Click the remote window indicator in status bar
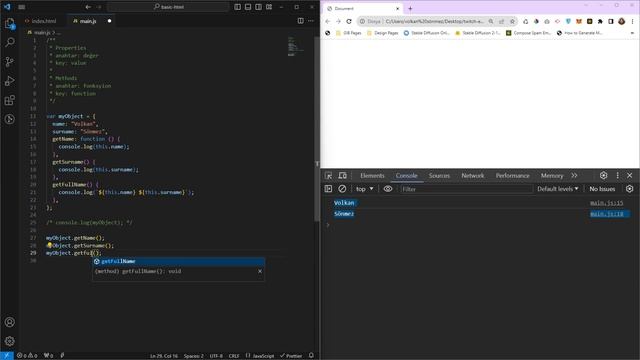This screenshot has height=360, width=640. tap(7, 356)
